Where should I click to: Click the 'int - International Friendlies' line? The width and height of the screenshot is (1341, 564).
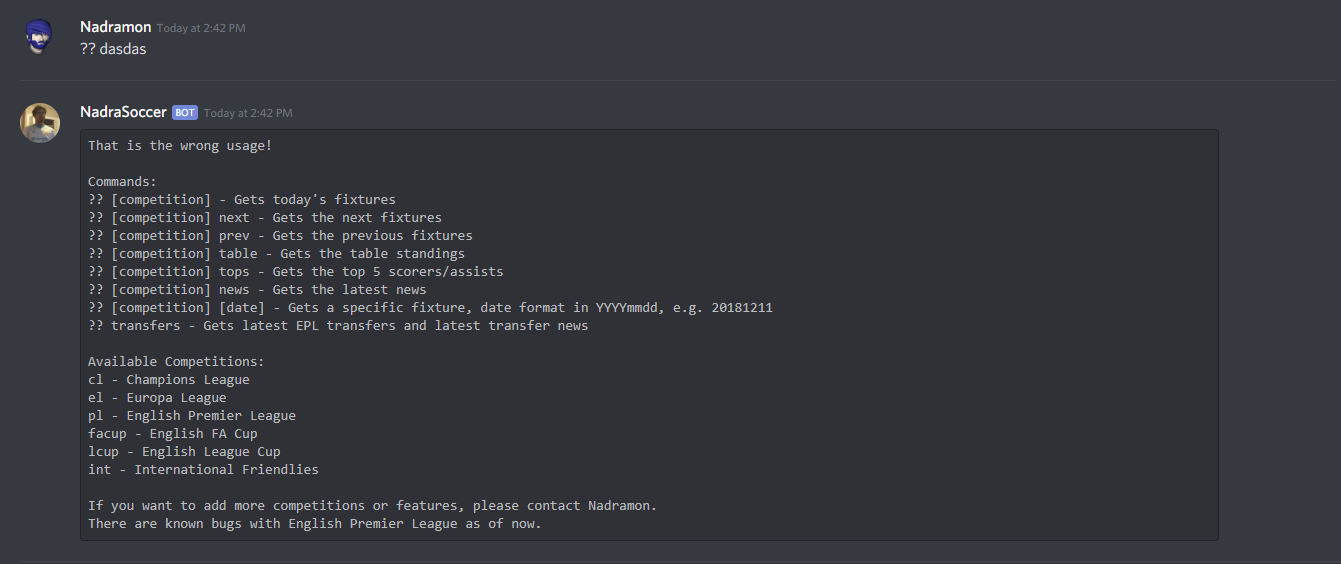[x=203, y=470]
